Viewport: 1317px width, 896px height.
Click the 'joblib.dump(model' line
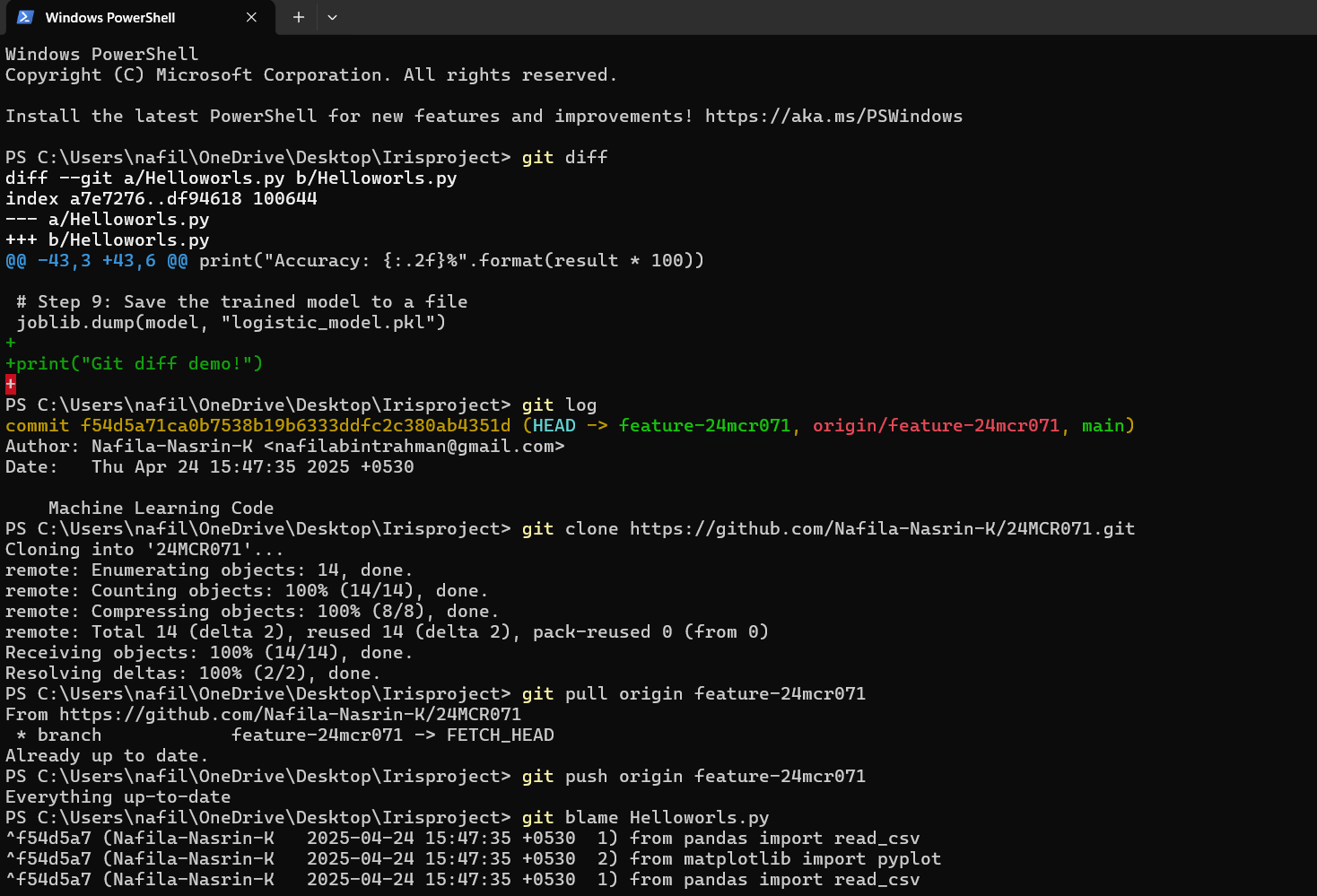231,323
